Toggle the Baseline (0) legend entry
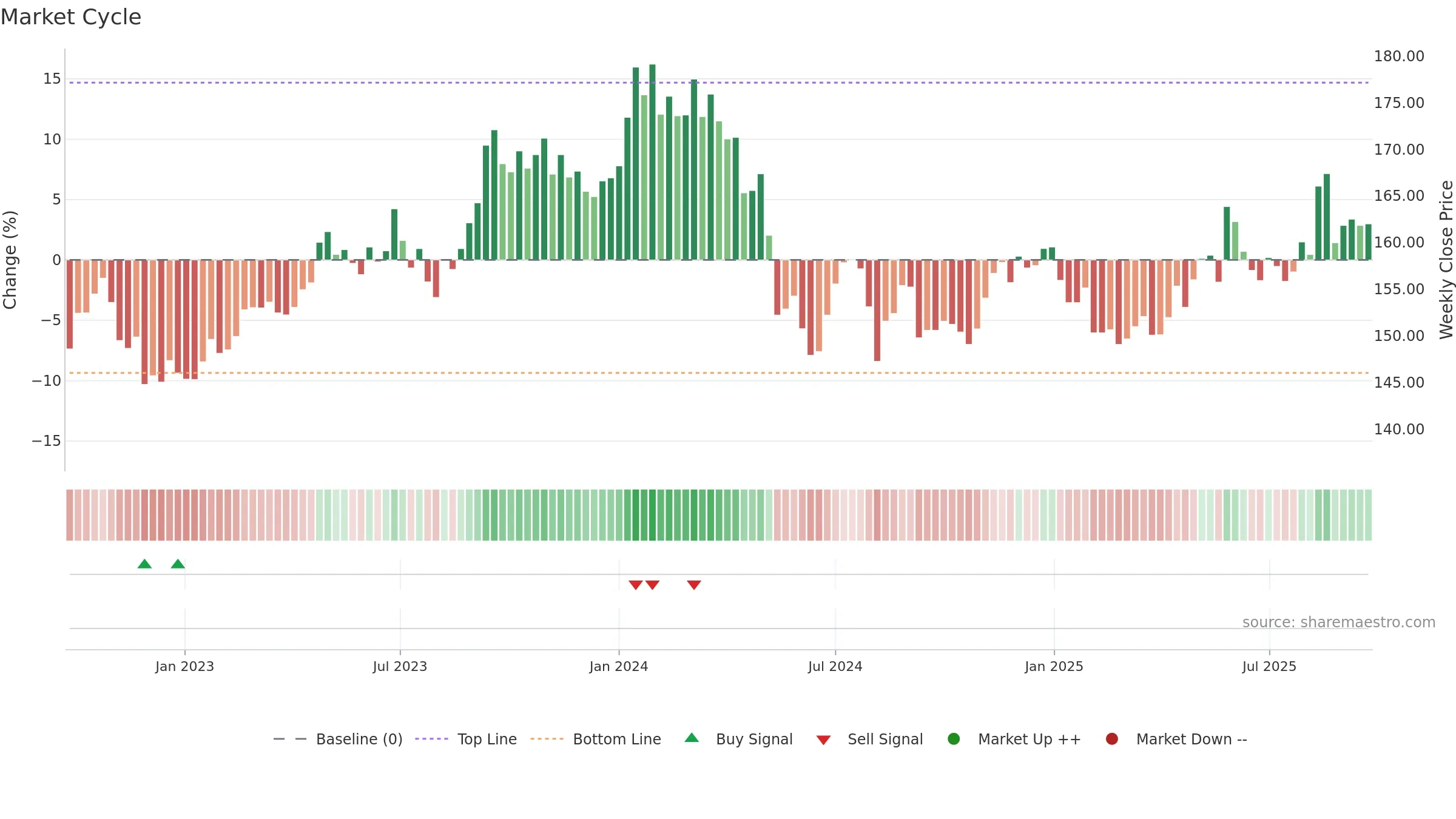 (338, 739)
